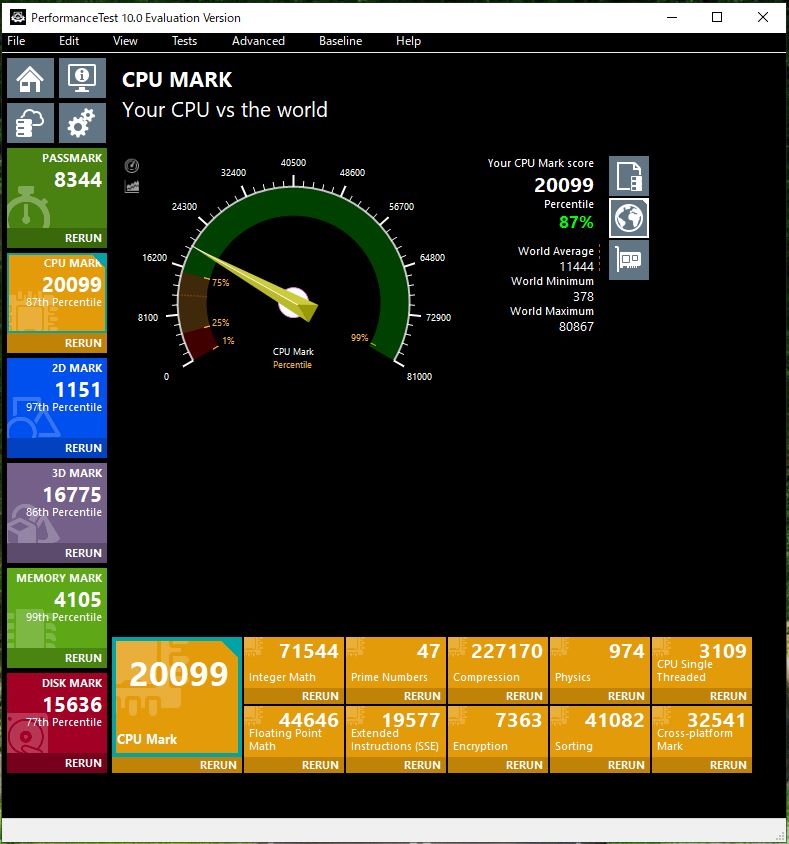Select the Floating Point Math tile
This screenshot has height=844, width=789.
(293, 732)
